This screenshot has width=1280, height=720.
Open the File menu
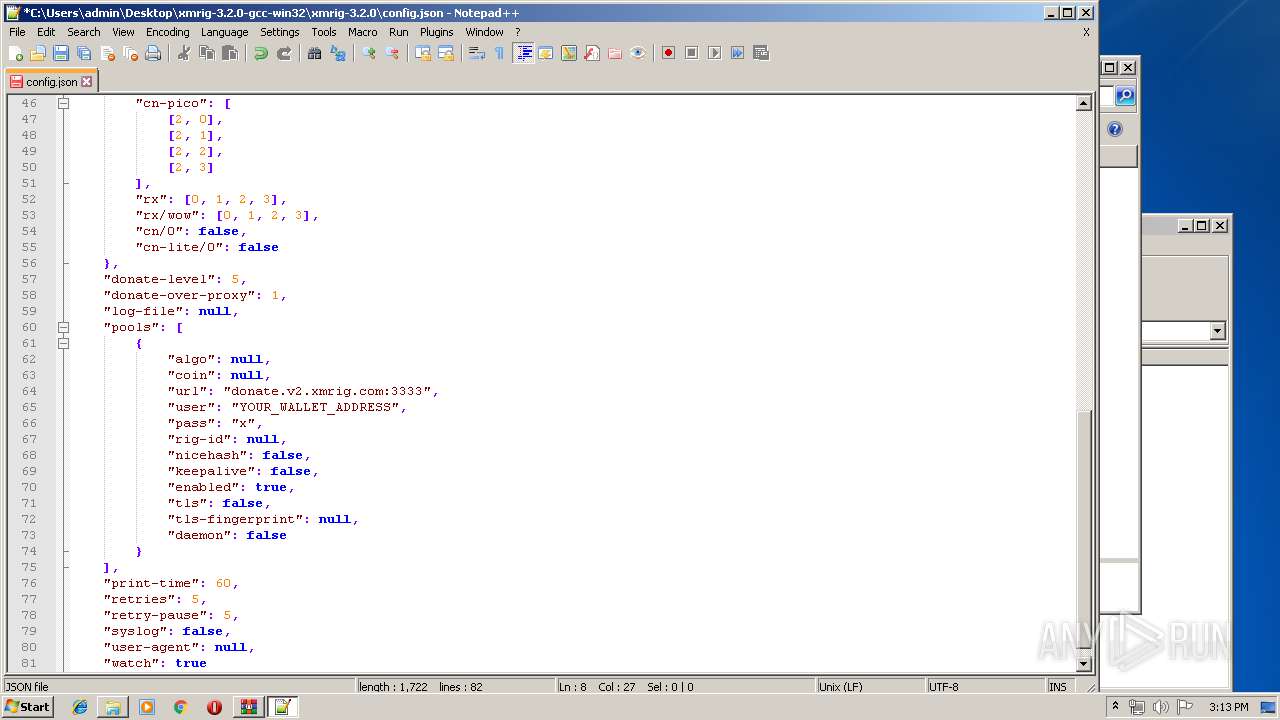pyautogui.click(x=17, y=32)
